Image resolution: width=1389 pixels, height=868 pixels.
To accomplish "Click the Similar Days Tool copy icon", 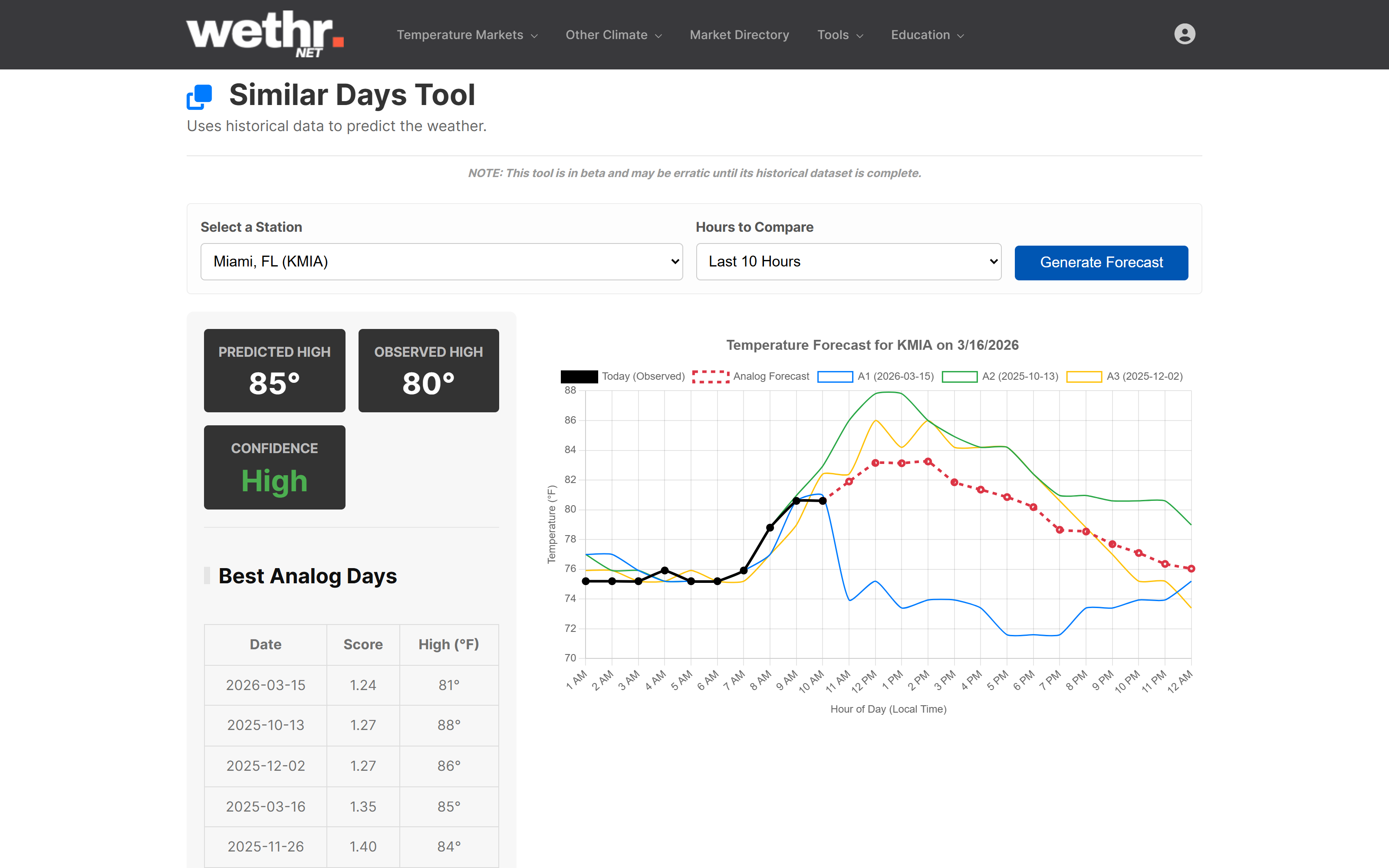I will tap(199, 97).
